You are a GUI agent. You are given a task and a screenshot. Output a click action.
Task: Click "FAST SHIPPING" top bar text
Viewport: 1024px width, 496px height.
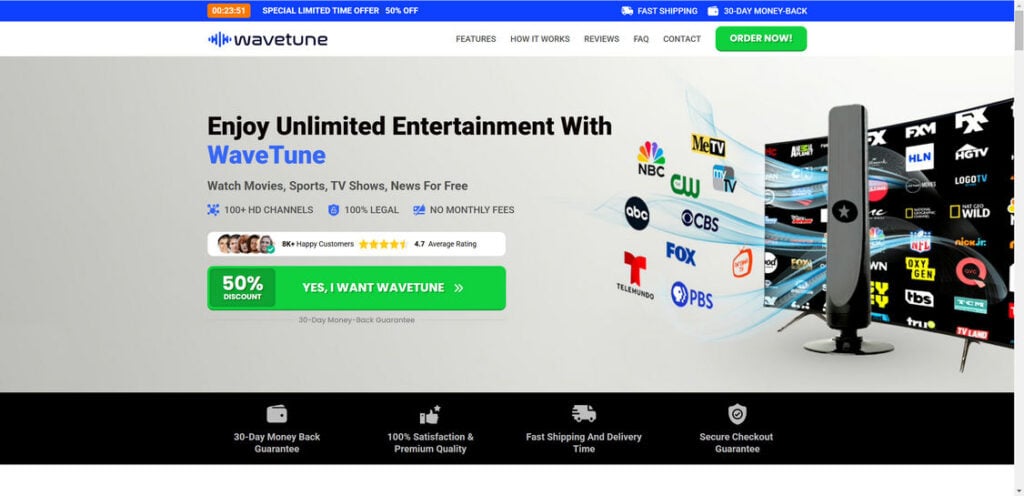click(x=667, y=10)
